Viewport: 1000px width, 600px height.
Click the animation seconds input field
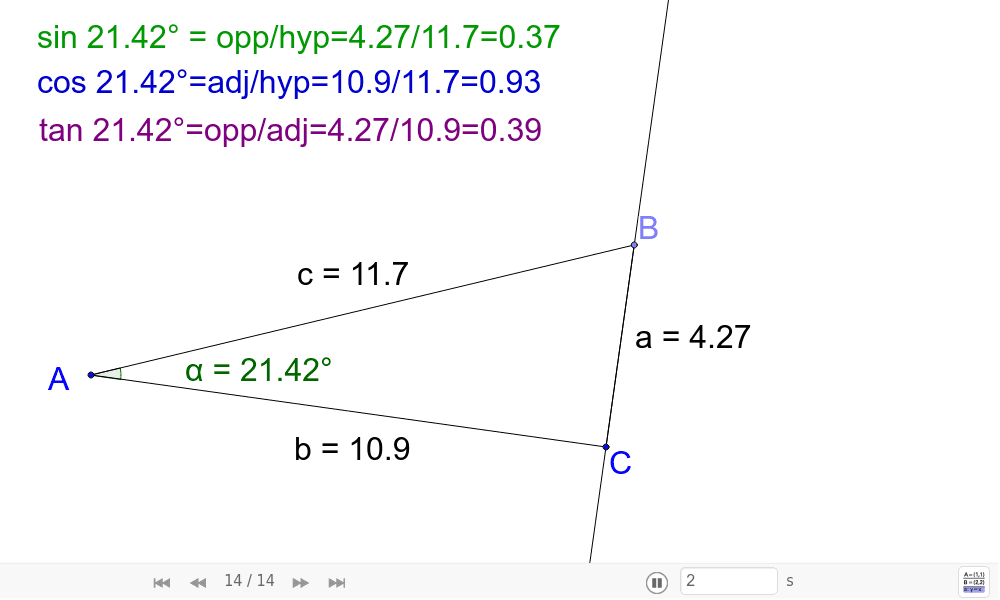(728, 581)
